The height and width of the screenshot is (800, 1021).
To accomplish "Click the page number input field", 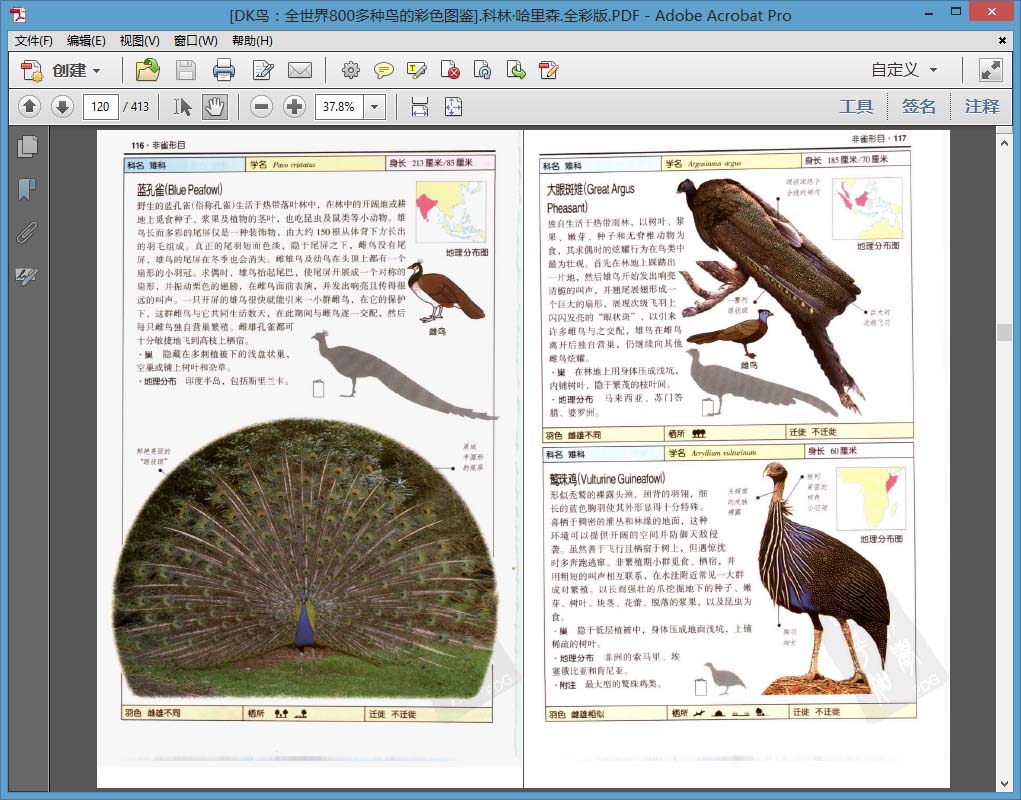I will [100, 106].
